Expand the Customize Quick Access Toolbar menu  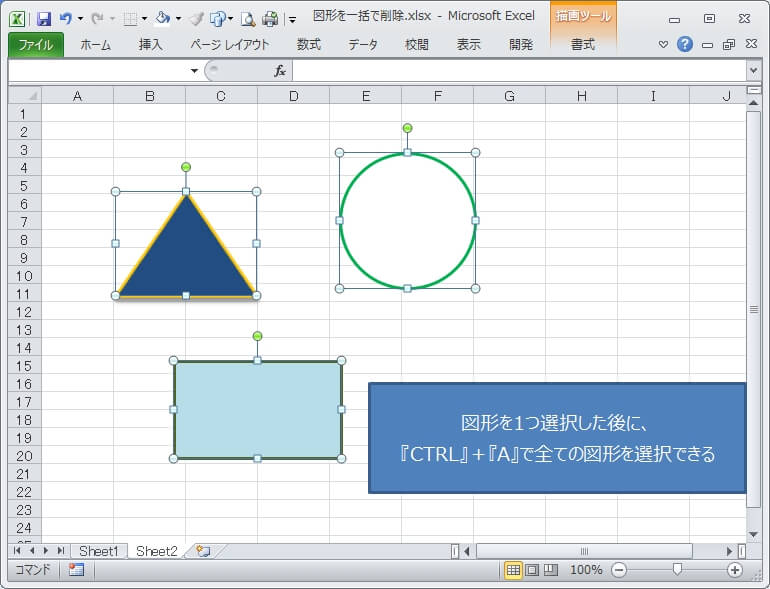[x=292, y=19]
